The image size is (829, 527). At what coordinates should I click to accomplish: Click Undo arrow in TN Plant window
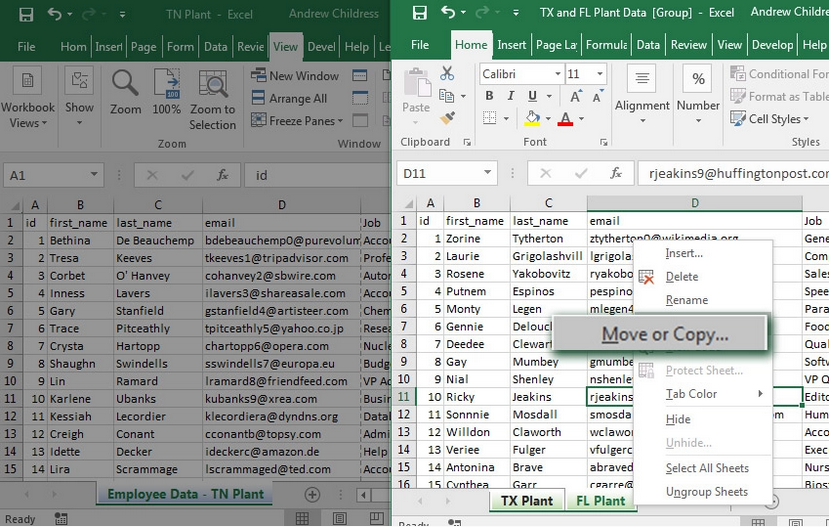point(54,14)
